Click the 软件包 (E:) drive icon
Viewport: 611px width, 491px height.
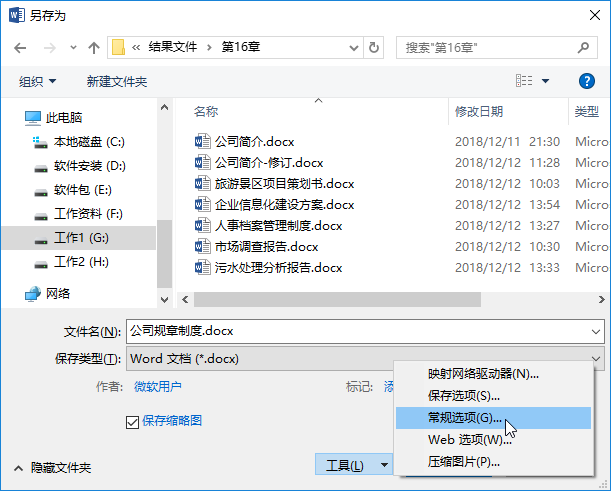pos(41,192)
